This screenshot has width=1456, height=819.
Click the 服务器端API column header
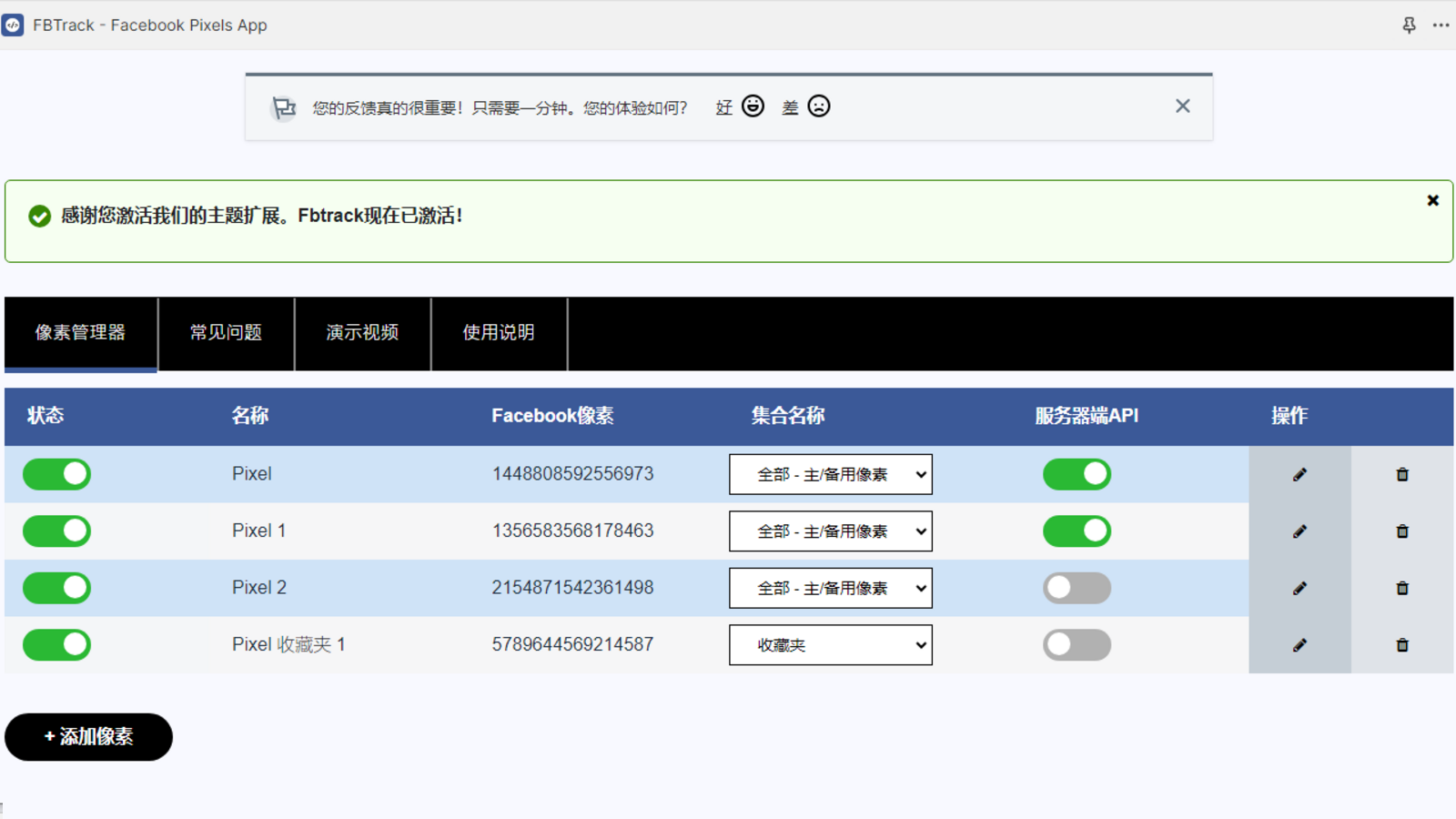click(1087, 416)
